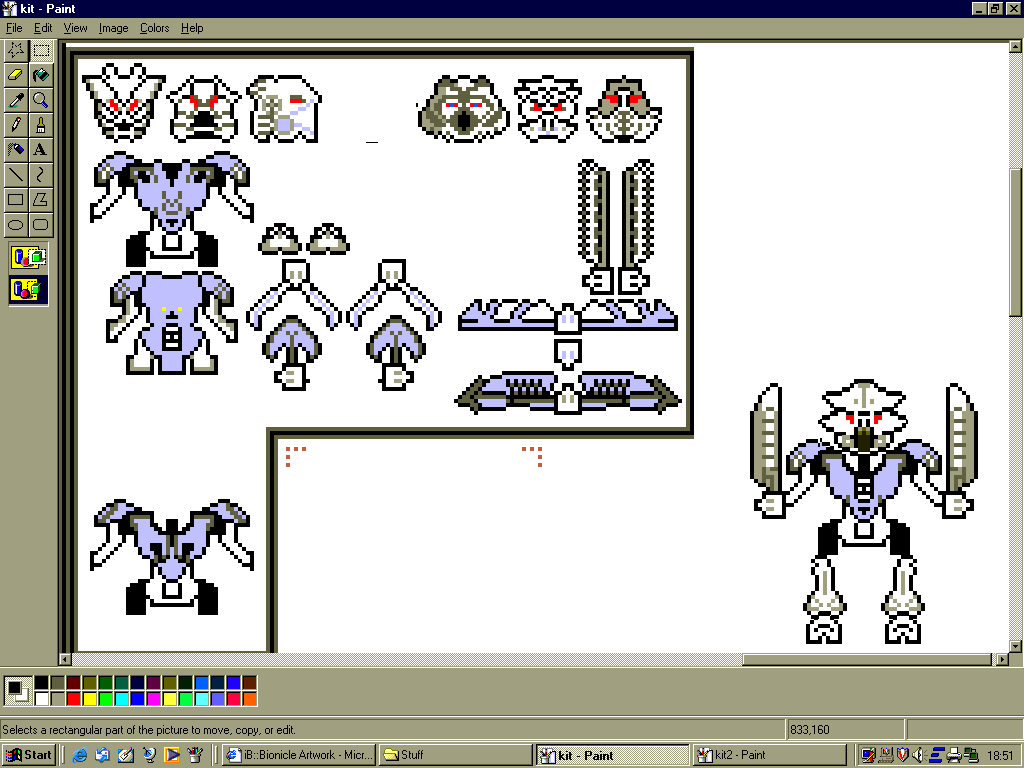
Task: Select the Free-Form Select tool
Action: 16,50
